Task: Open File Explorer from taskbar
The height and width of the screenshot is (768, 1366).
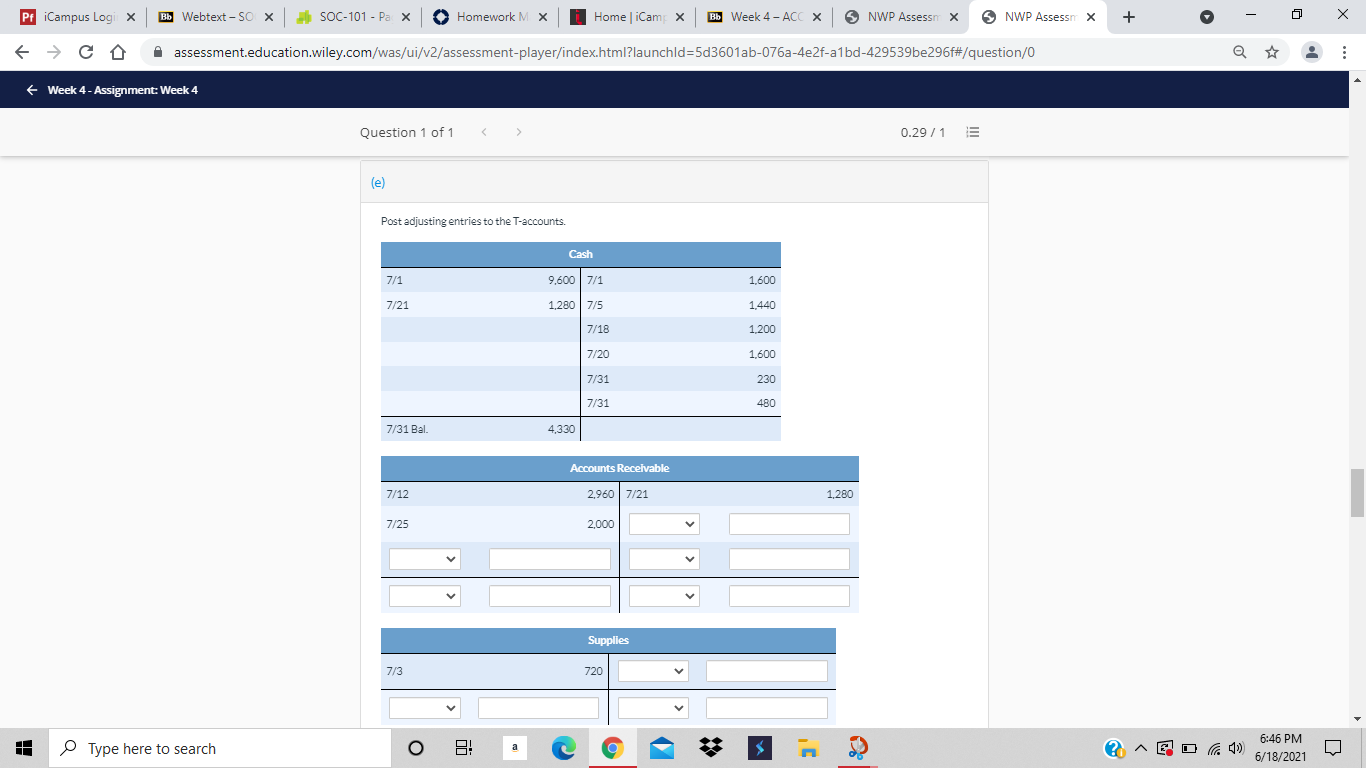Action: pyautogui.click(x=807, y=749)
